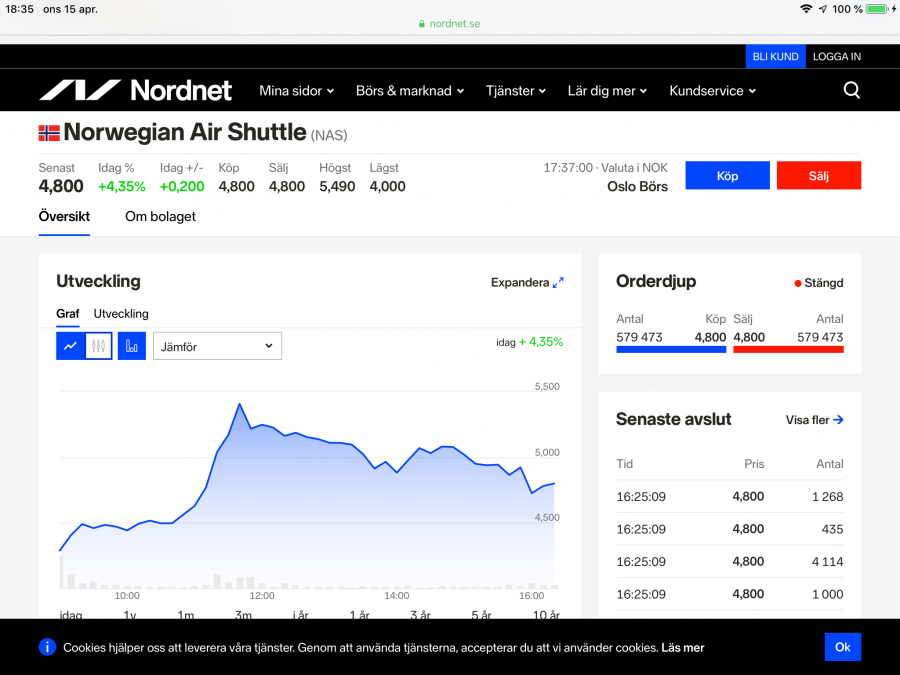Select the line chart view icon
Viewport: 900px width, 675px height.
pyautogui.click(x=70, y=346)
